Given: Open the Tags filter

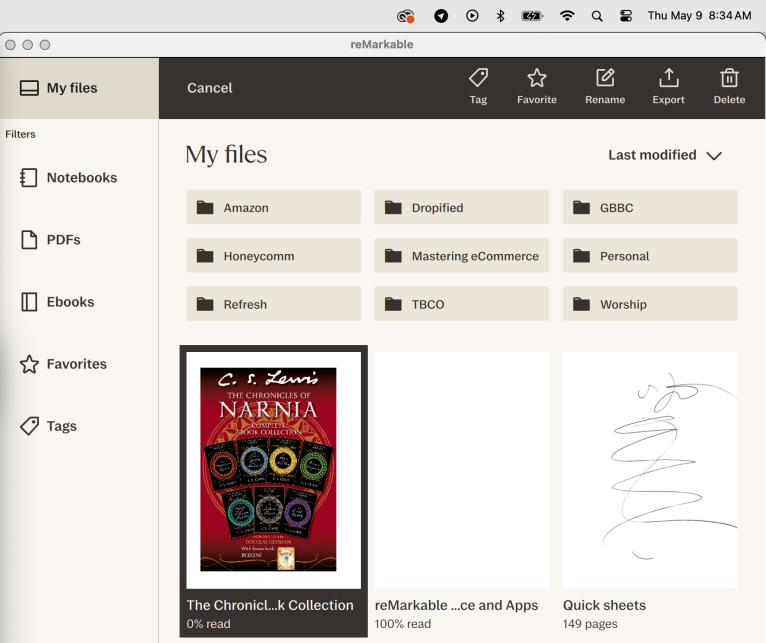Looking at the screenshot, I should 48,426.
